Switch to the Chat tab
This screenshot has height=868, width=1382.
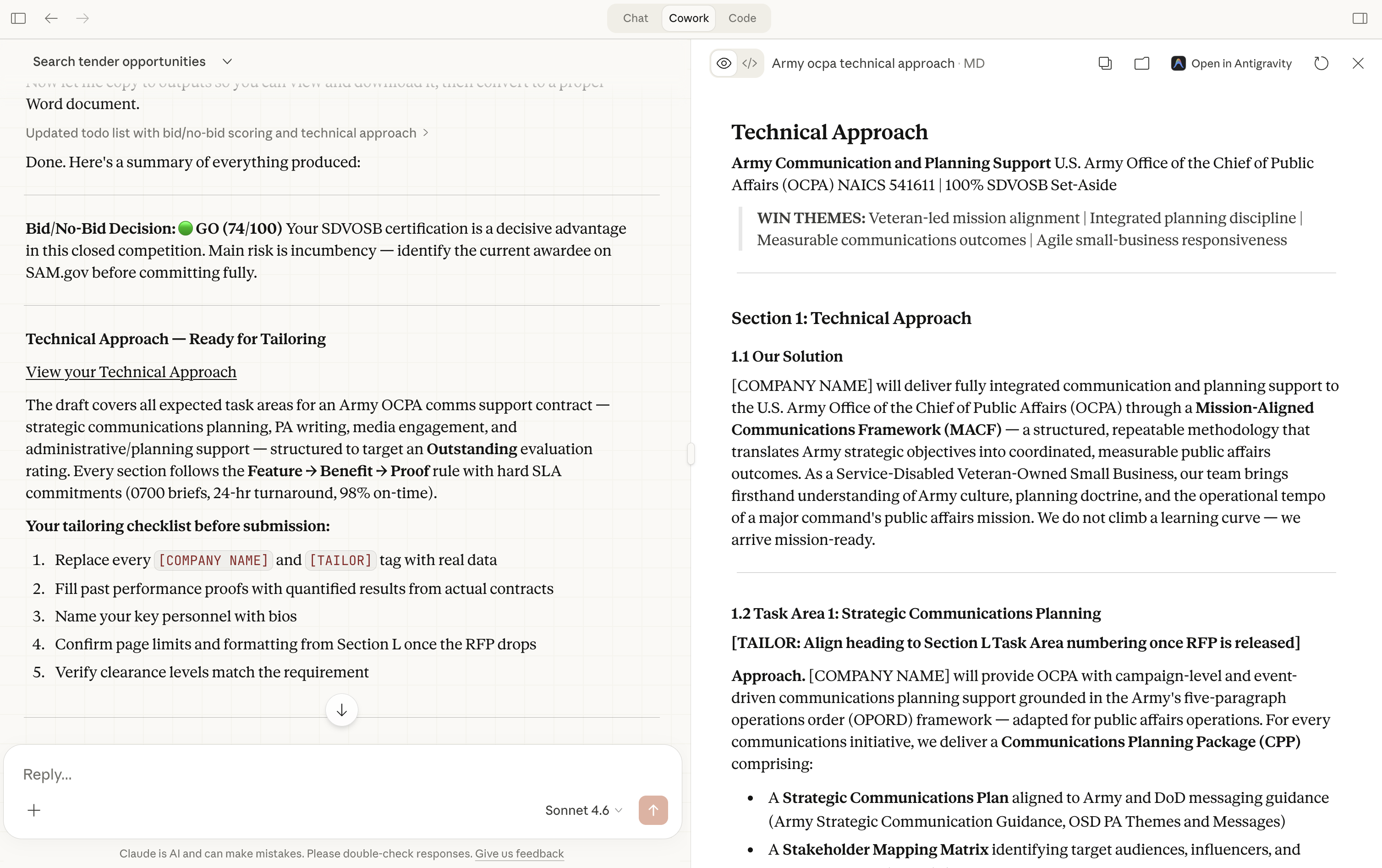[636, 18]
